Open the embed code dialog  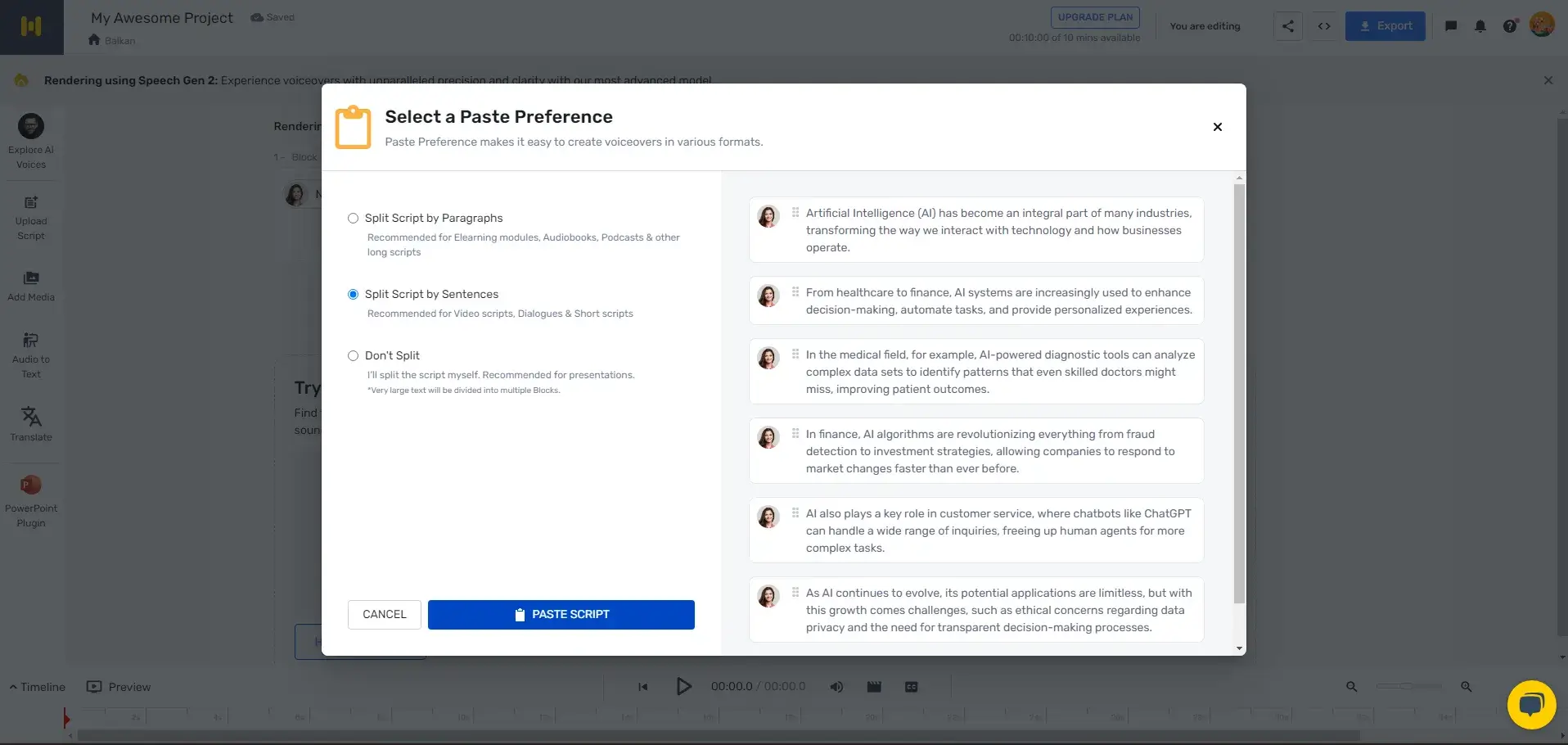(1324, 25)
